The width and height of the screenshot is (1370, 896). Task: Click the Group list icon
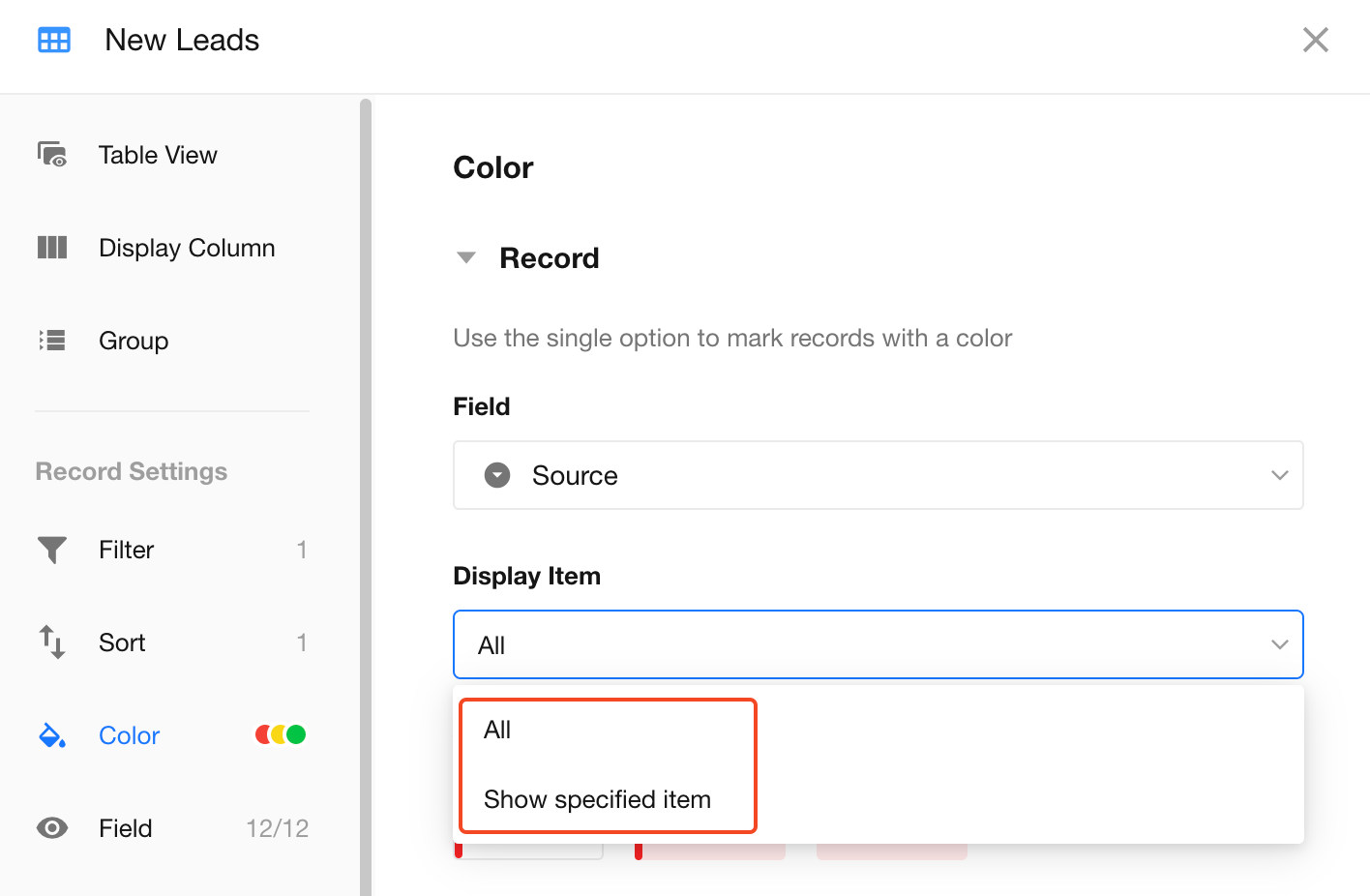click(x=52, y=341)
